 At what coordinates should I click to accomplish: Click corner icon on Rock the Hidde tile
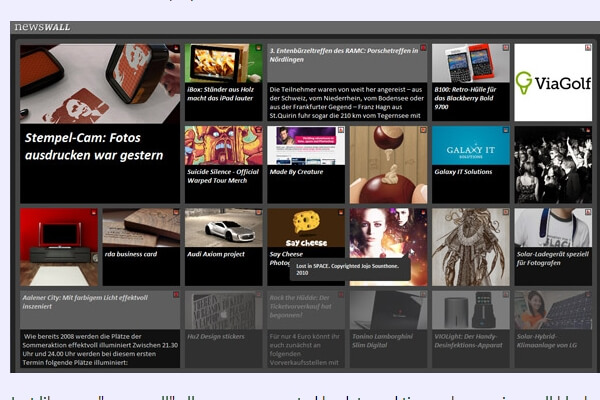point(341,295)
